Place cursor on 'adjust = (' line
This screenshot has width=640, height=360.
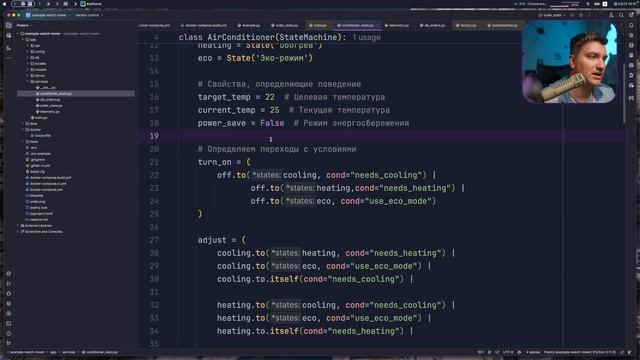(x=222, y=240)
